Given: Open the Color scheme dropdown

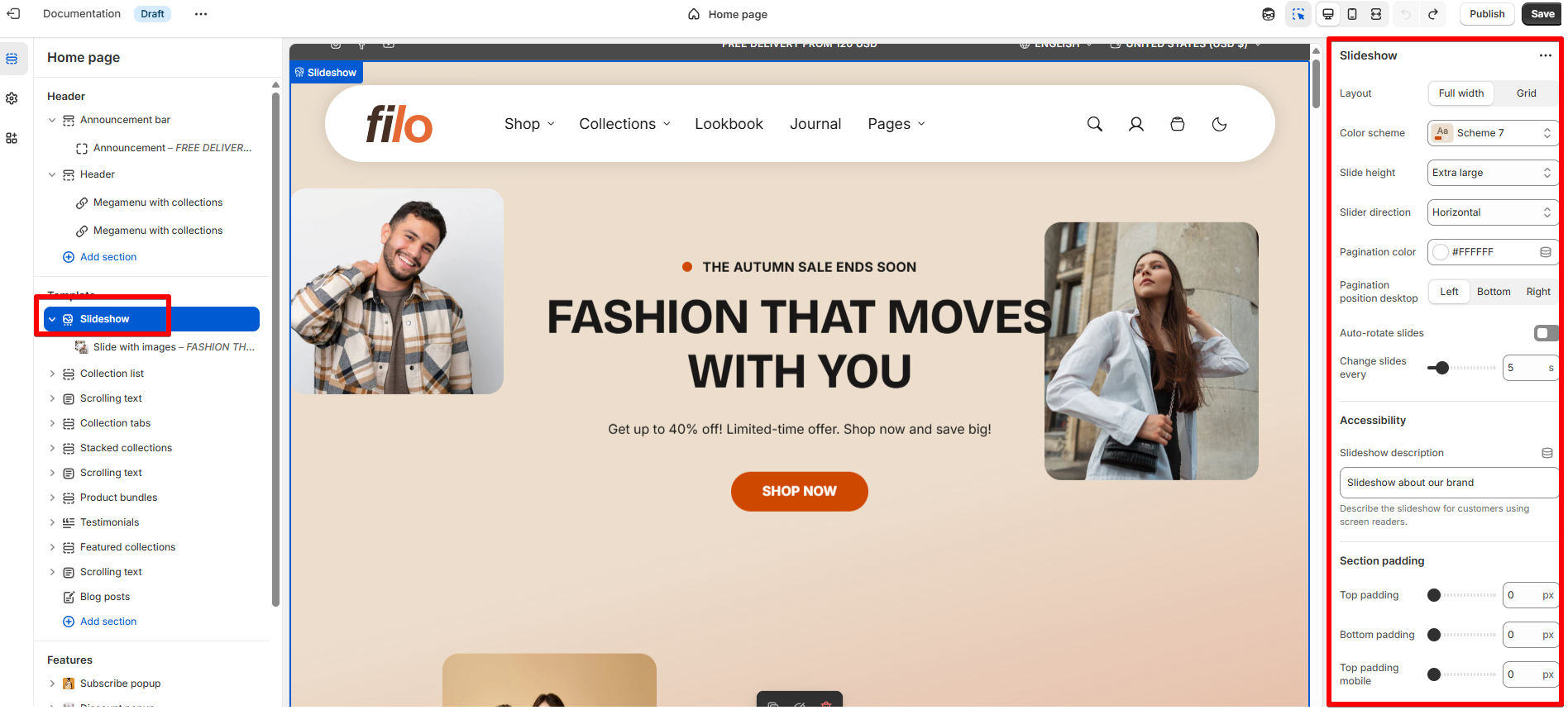Looking at the screenshot, I should point(1493,133).
